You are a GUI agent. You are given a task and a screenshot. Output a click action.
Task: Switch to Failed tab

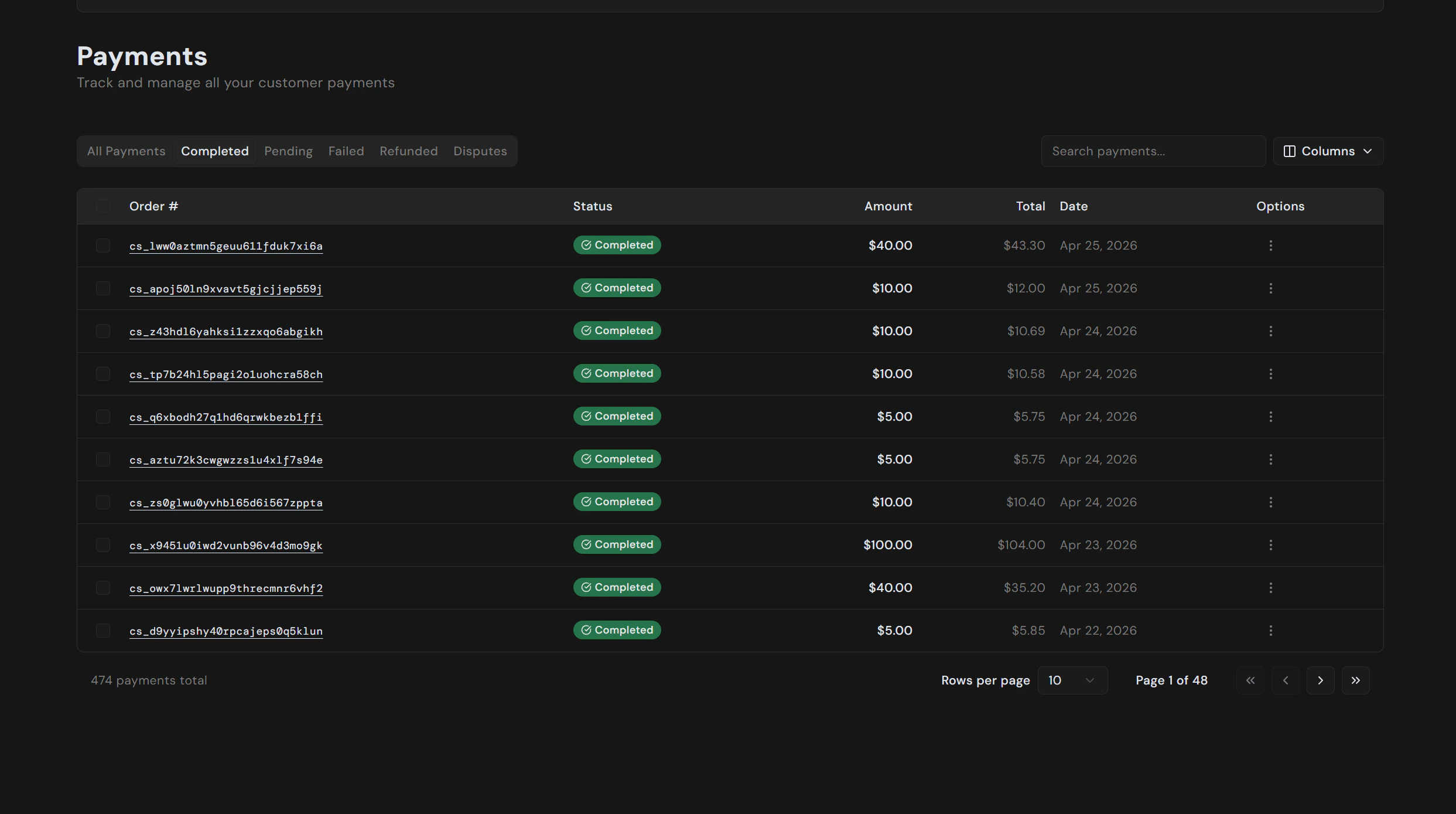coord(346,151)
